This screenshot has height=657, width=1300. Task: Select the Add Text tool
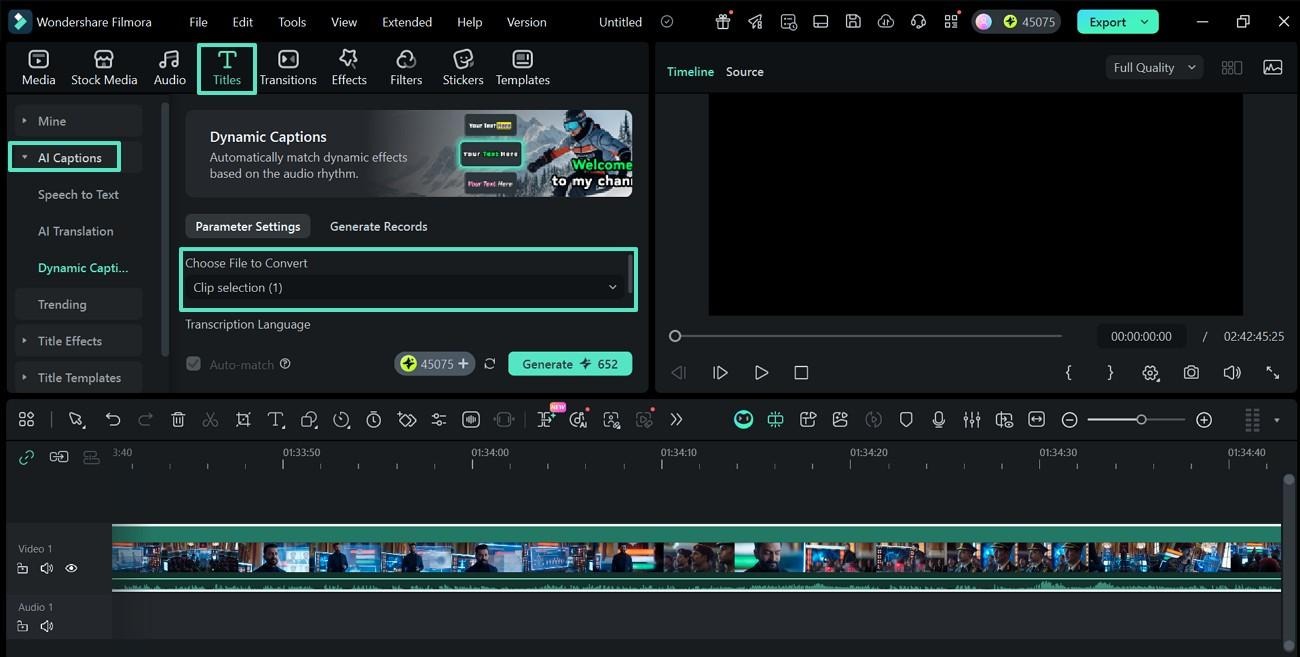tap(276, 419)
